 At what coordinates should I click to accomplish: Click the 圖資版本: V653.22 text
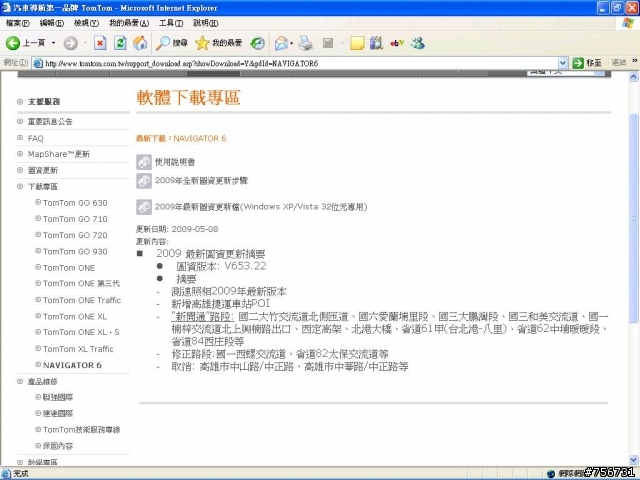[x=221, y=266]
